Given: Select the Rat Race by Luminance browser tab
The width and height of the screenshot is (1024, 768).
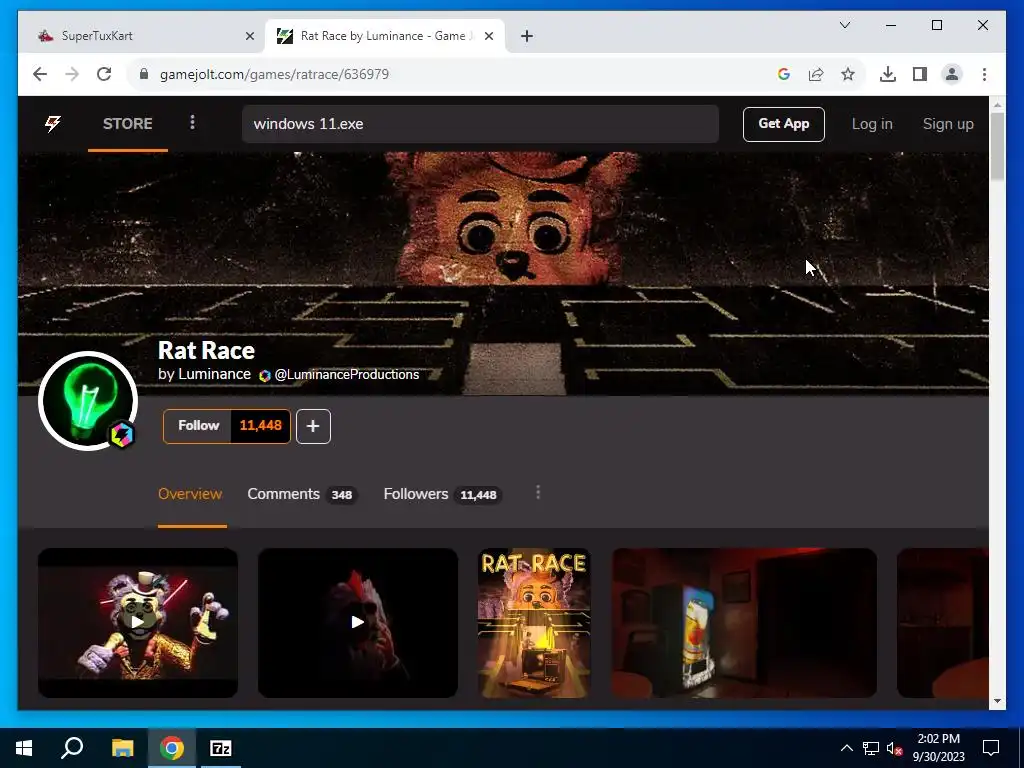Looking at the screenshot, I should point(382,36).
